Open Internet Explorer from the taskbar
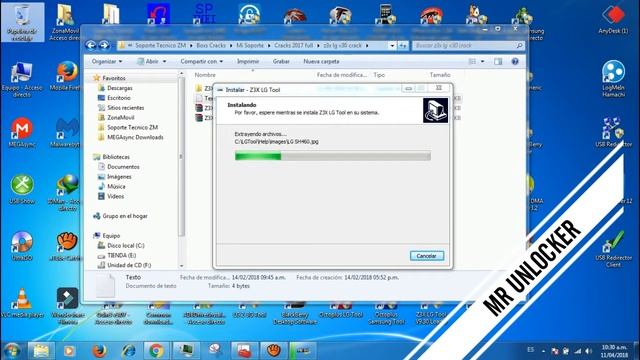This screenshot has height=360, width=640. (x=129, y=351)
